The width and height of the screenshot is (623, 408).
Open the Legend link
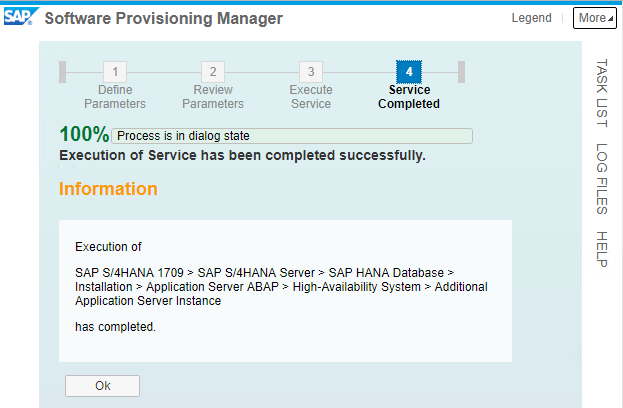click(x=531, y=18)
